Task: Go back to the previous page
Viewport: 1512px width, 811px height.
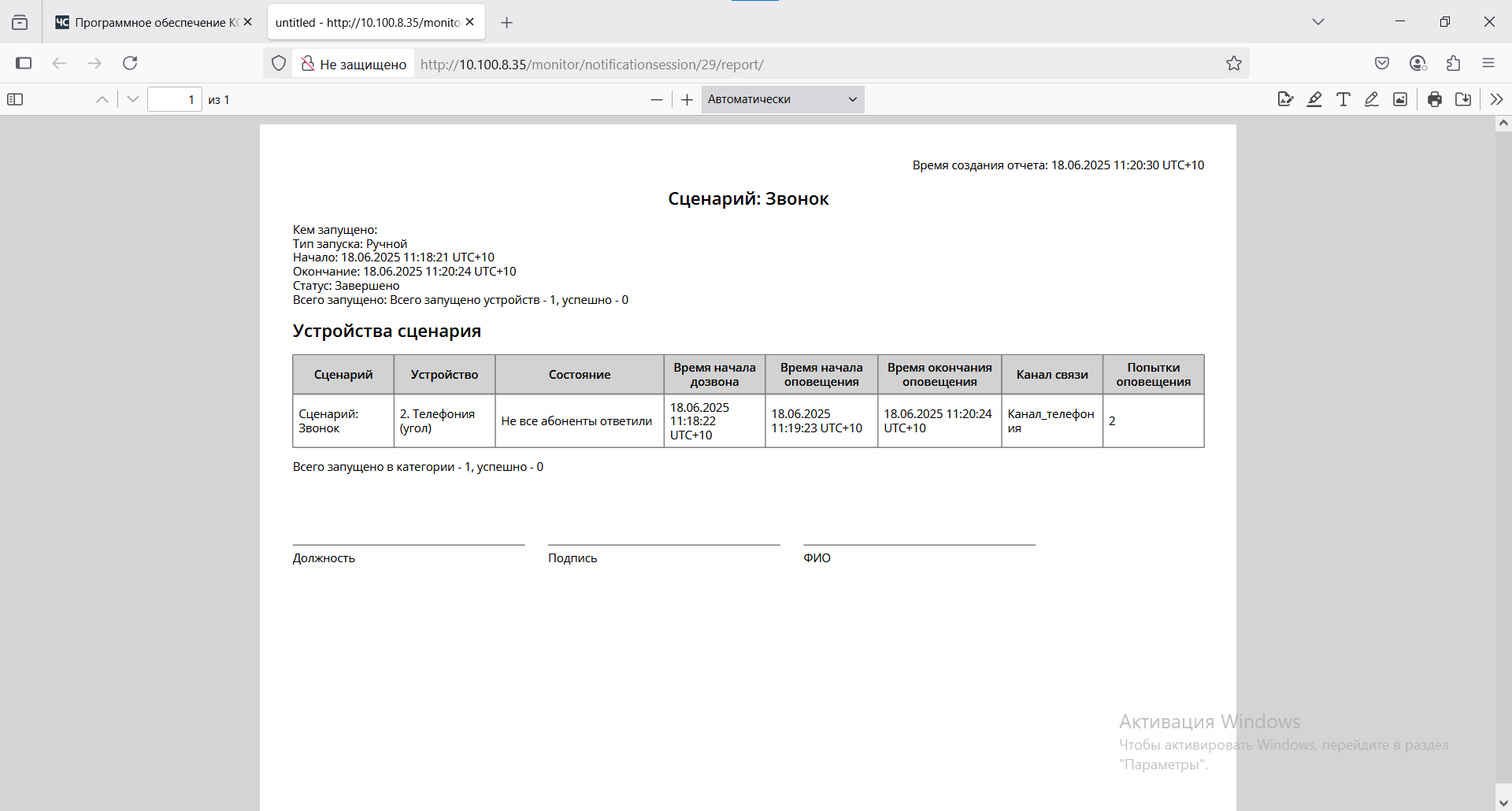Action: pyautogui.click(x=59, y=63)
